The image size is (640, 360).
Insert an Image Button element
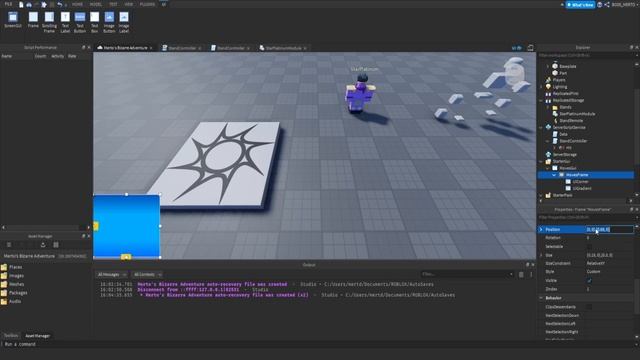[x=109, y=22]
